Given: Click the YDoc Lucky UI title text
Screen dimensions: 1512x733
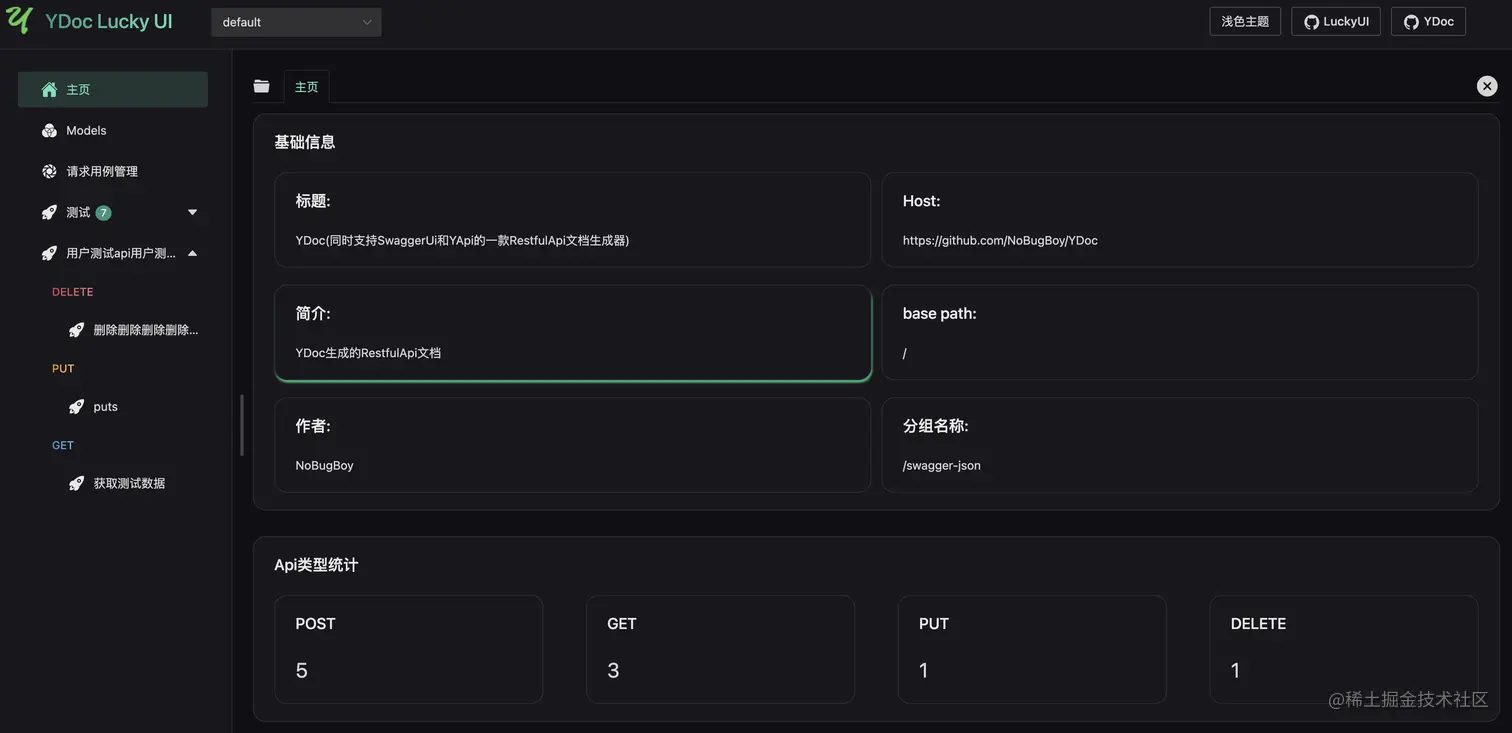Looking at the screenshot, I should pos(109,21).
